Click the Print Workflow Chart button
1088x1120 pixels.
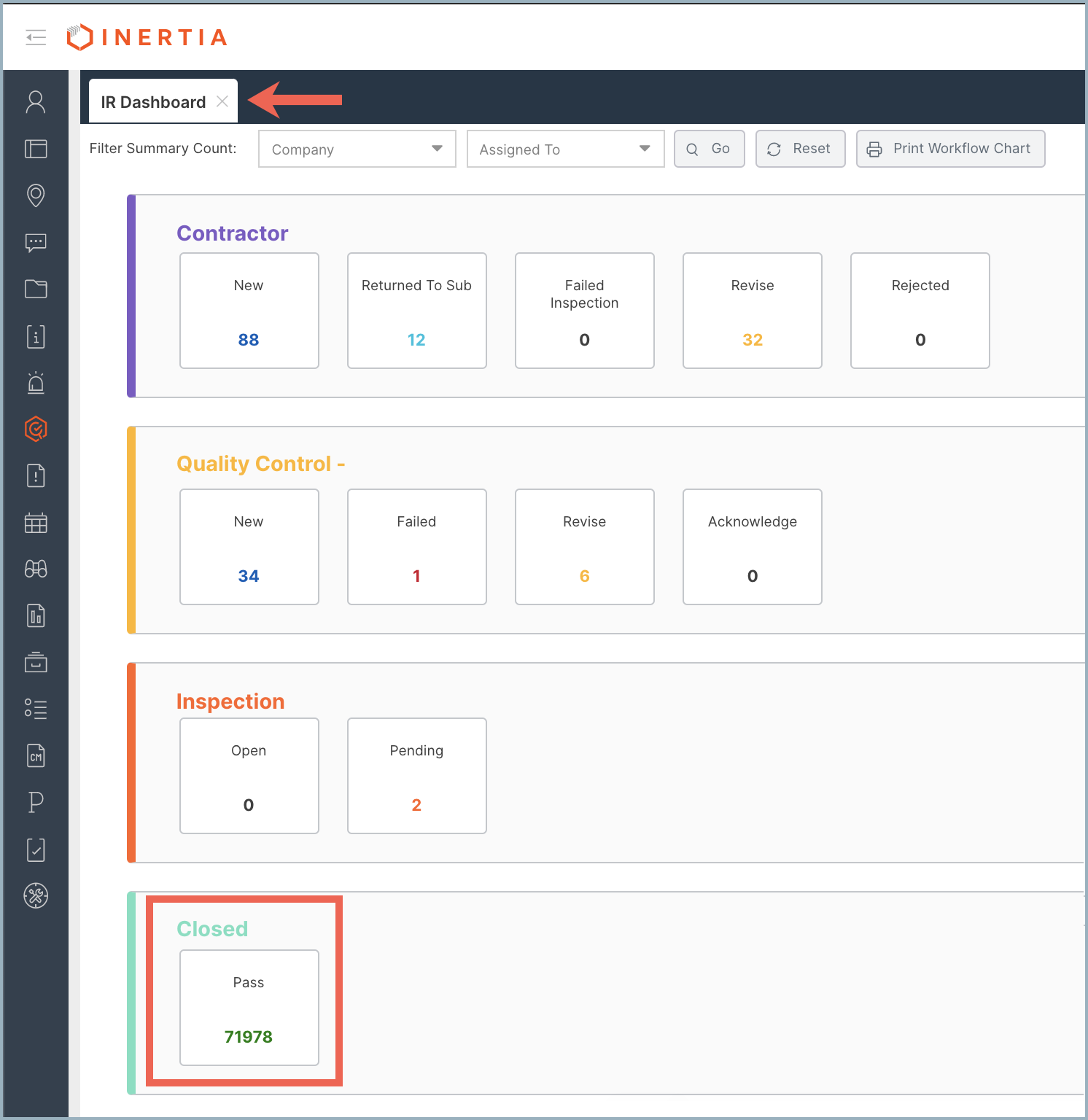(x=950, y=149)
